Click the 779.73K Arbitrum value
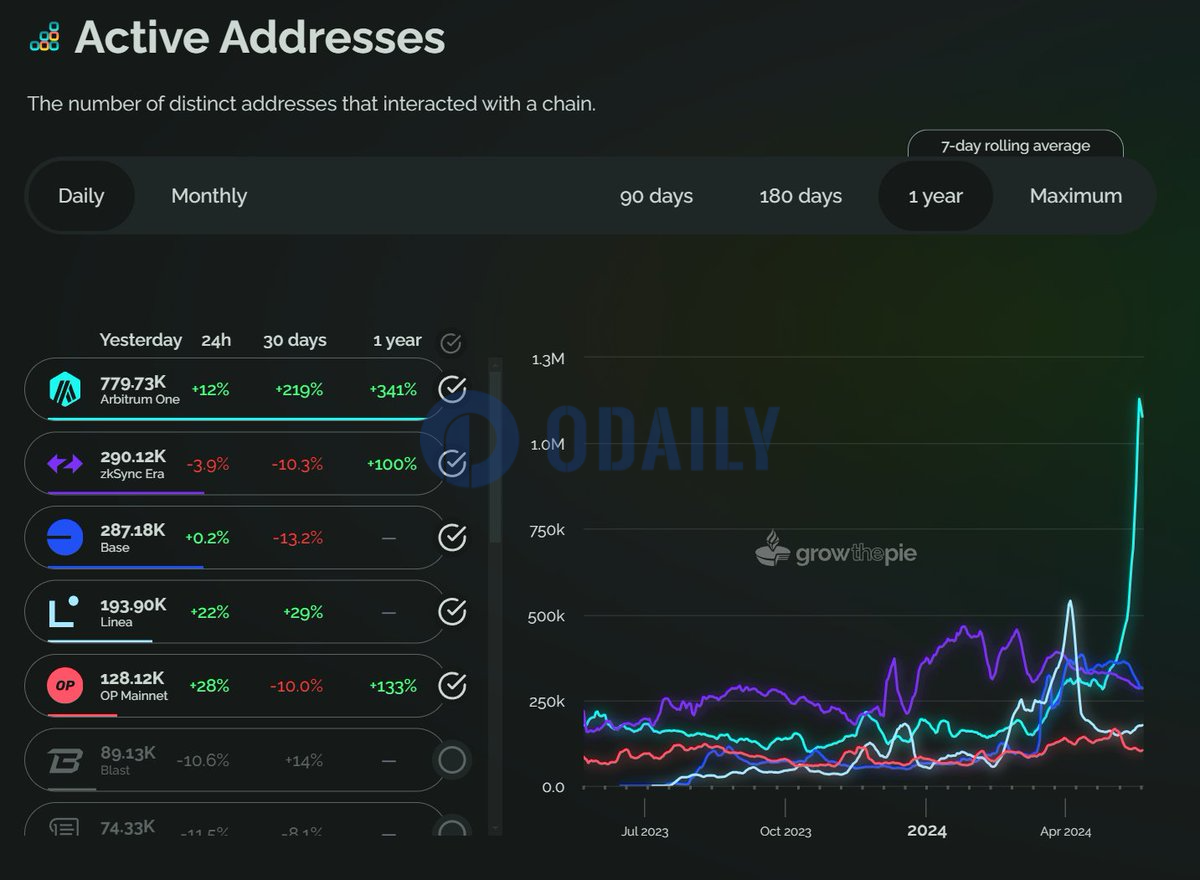Viewport: 1200px width, 880px height. coord(134,382)
